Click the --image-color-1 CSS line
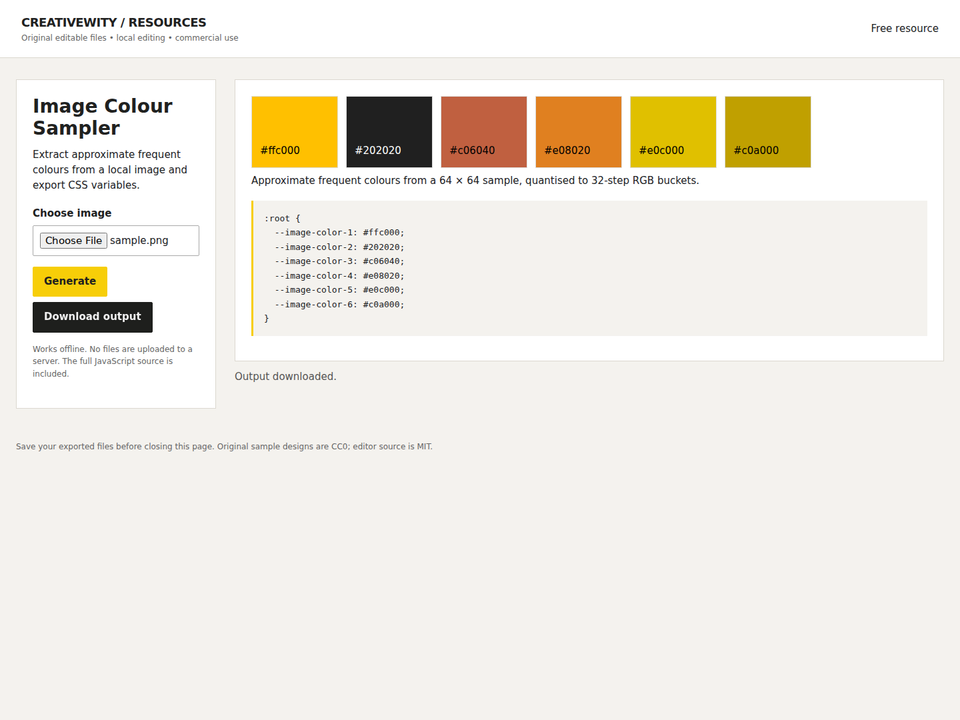960x720 pixels. (340, 233)
